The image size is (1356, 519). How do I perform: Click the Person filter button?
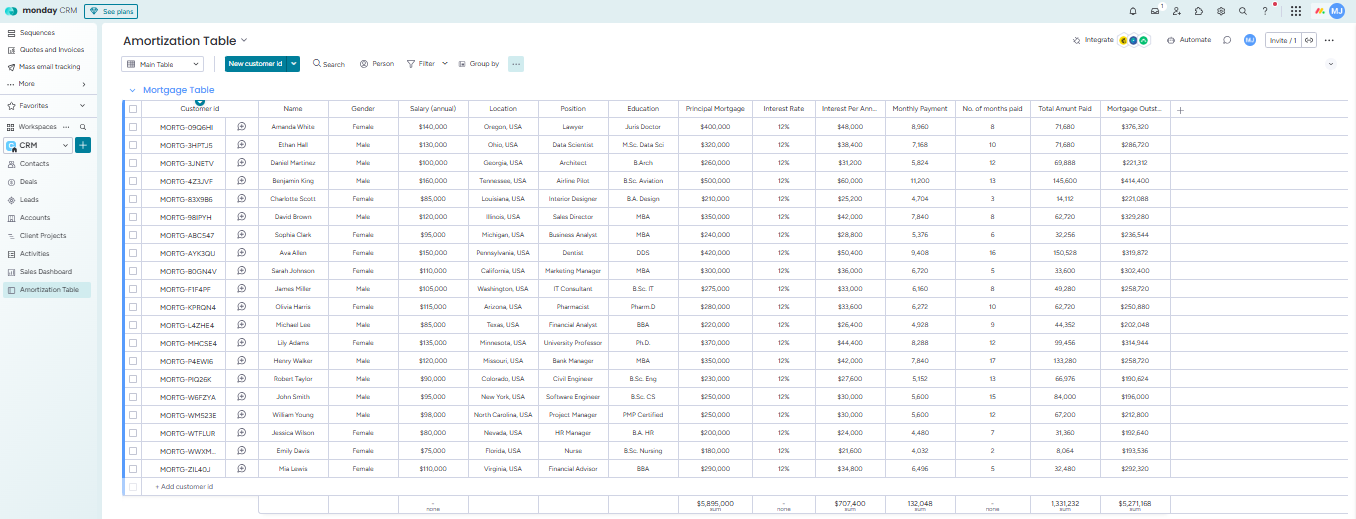click(x=377, y=64)
